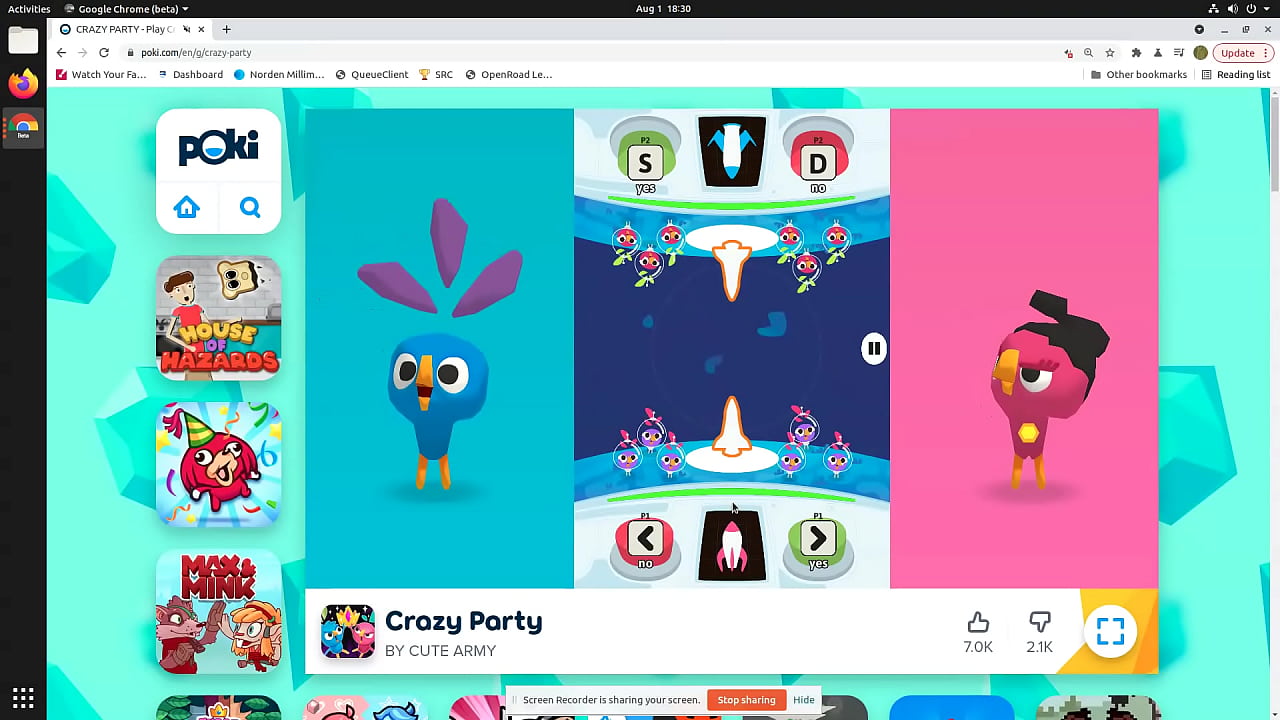The image size is (1280, 720).
Task: Open Chrome profile avatar
Action: pyautogui.click(x=1201, y=52)
